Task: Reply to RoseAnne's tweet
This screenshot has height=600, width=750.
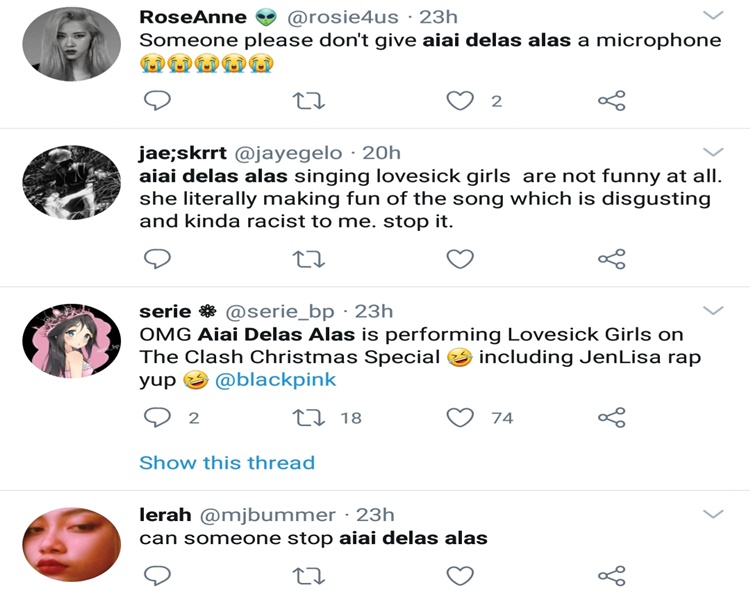Action: coord(158,100)
